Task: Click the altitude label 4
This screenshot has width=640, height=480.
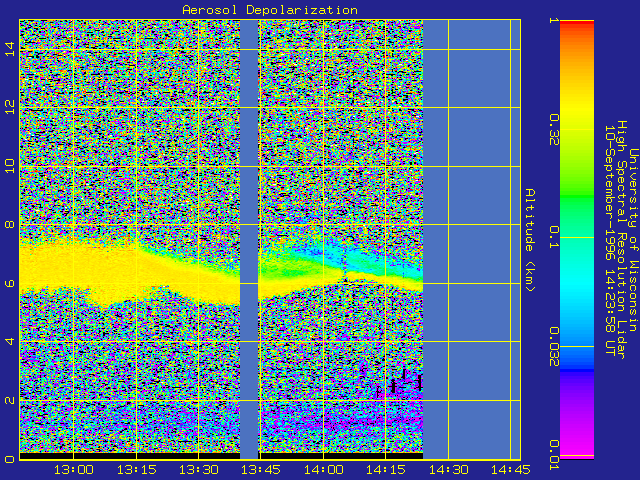Action: point(10,341)
